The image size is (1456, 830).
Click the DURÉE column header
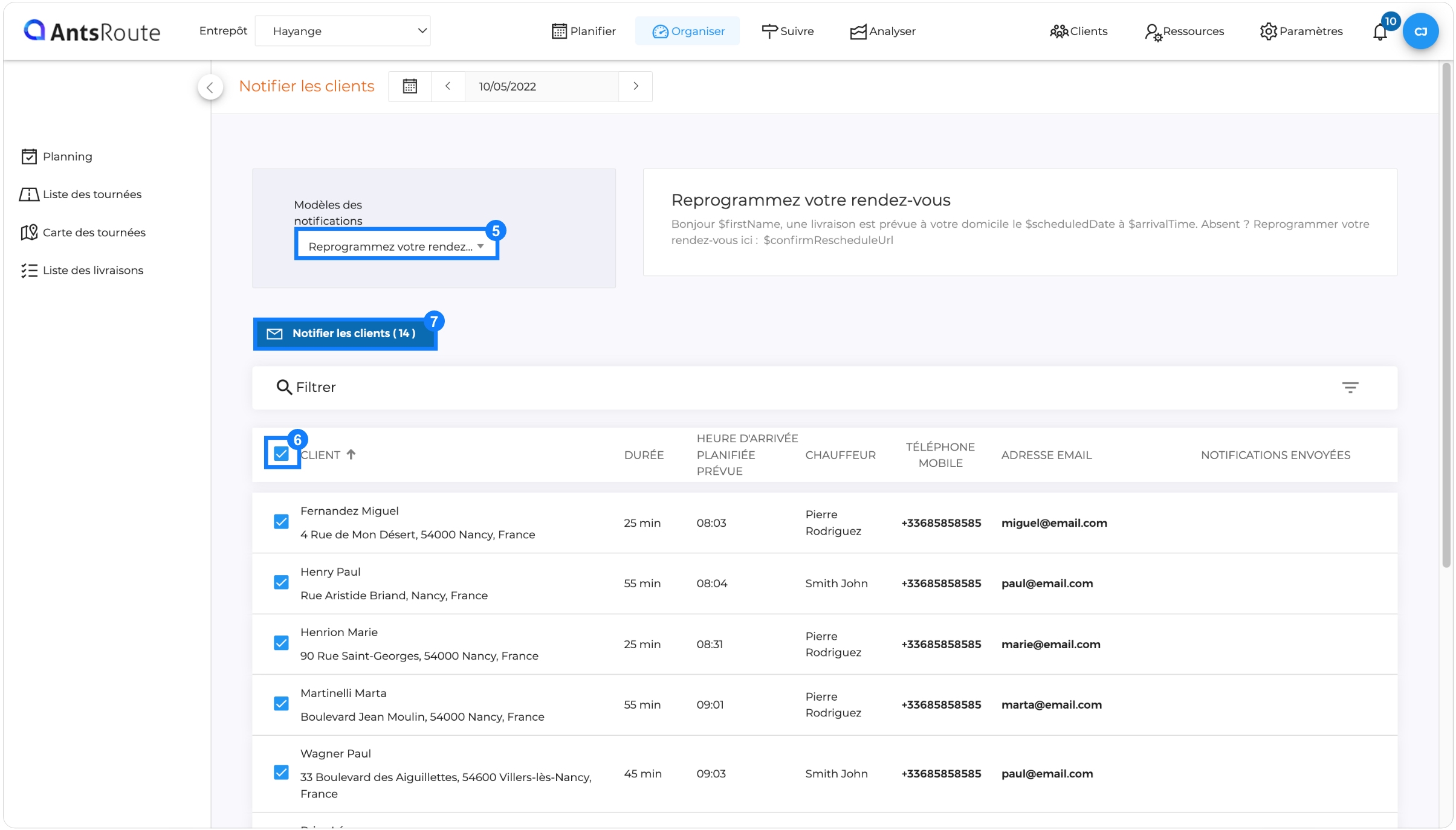point(644,455)
